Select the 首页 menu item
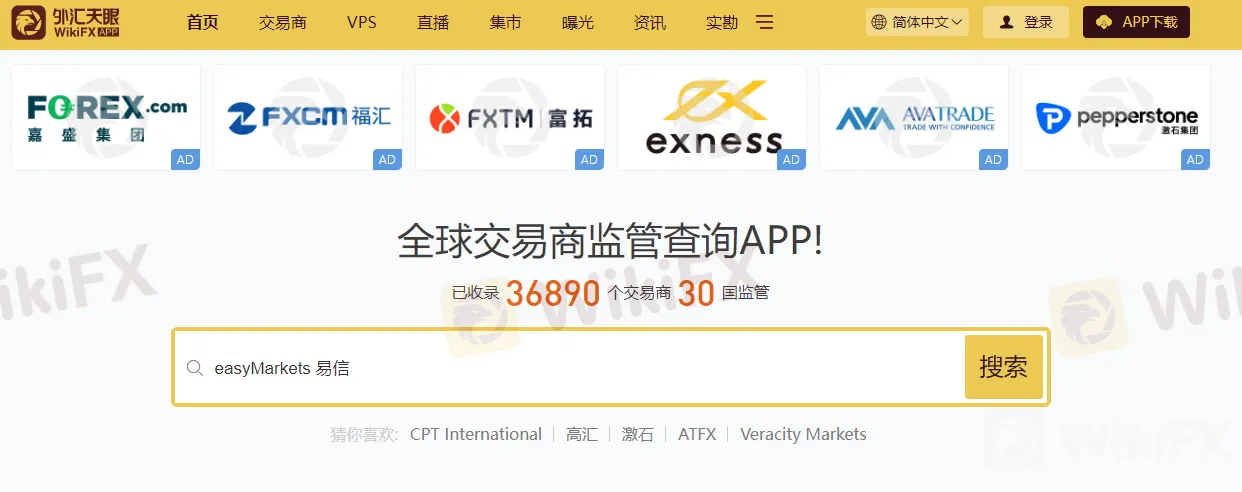1242x492 pixels. click(x=203, y=22)
